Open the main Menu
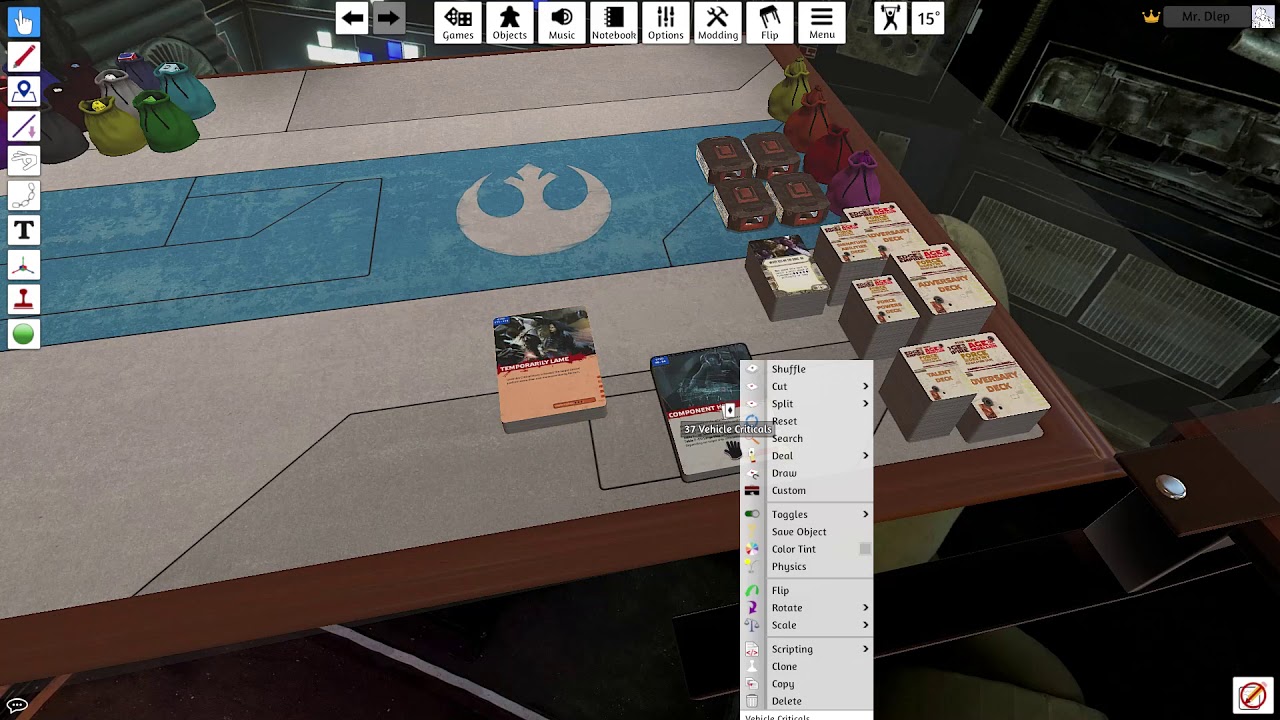 pyautogui.click(x=822, y=22)
